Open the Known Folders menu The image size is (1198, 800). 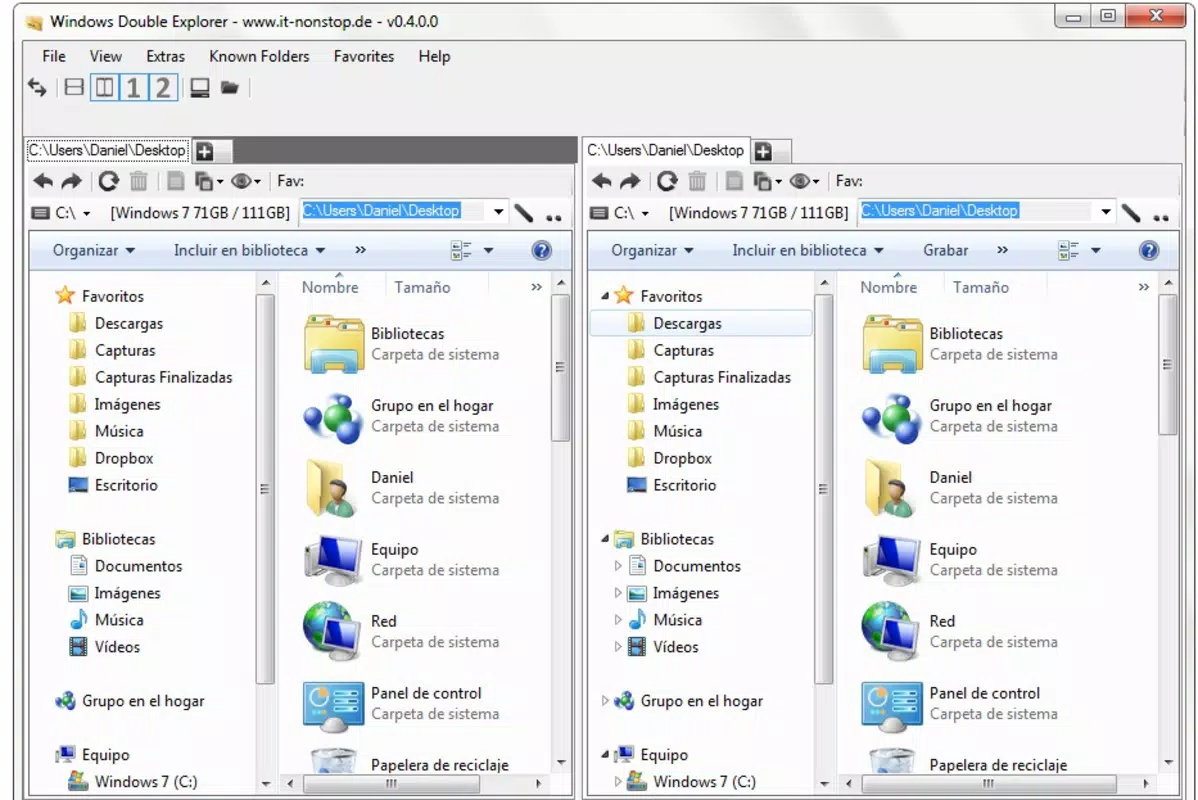259,57
